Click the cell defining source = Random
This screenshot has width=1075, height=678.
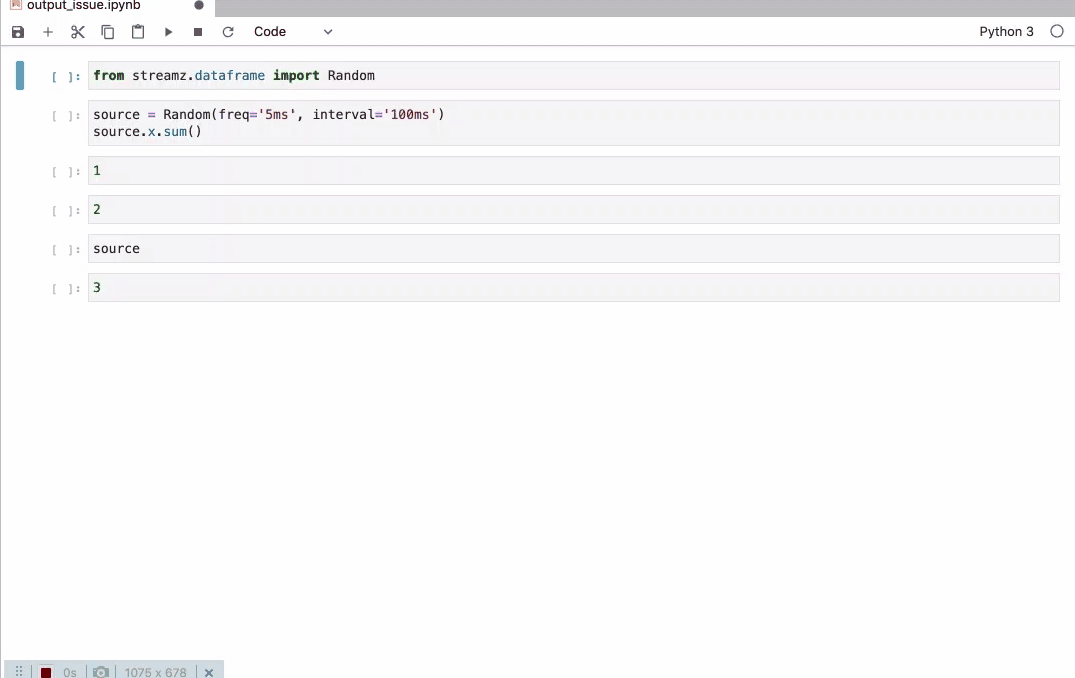(x=573, y=123)
